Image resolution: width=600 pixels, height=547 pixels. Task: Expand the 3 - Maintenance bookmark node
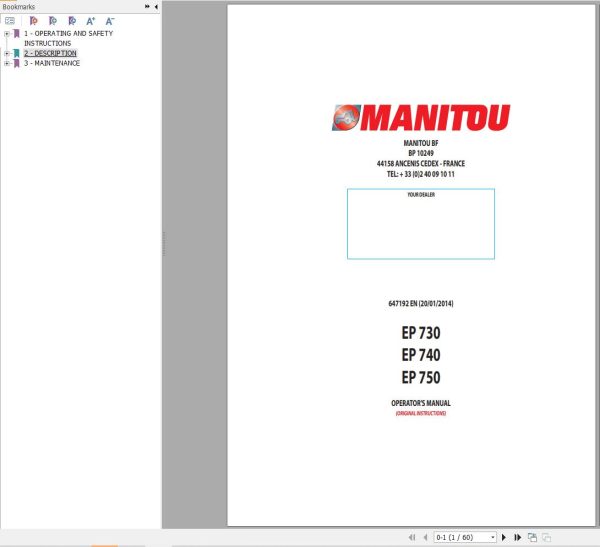(x=7, y=63)
